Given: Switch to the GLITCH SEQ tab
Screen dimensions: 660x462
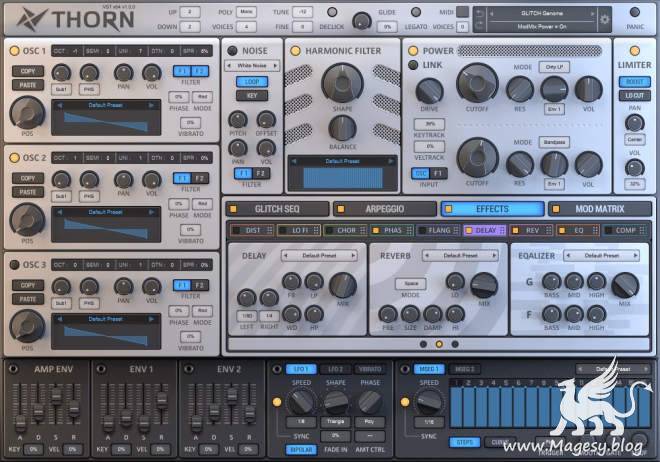Looking at the screenshot, I should pyautogui.click(x=277, y=209).
